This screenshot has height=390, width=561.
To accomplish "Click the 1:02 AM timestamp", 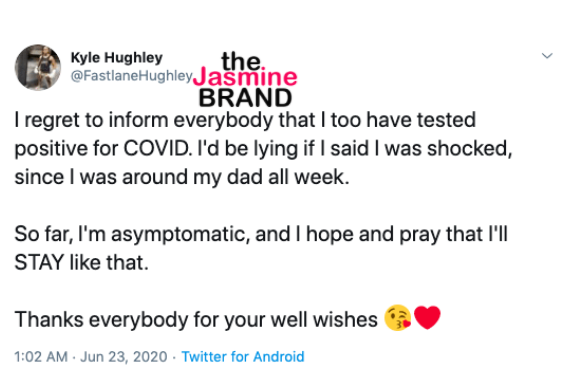I will 41,357.
